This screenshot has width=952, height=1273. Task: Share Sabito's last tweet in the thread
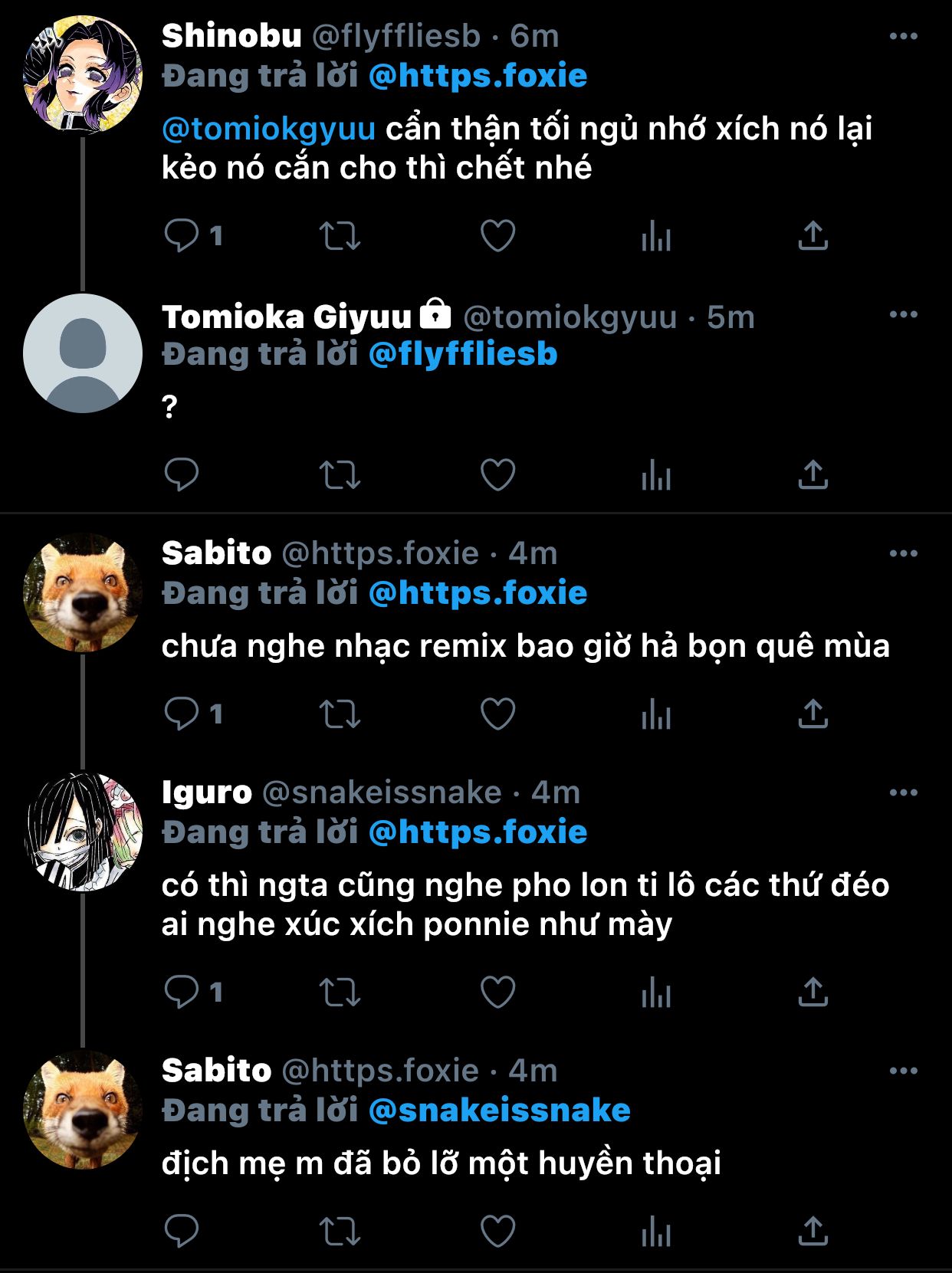point(812,1231)
